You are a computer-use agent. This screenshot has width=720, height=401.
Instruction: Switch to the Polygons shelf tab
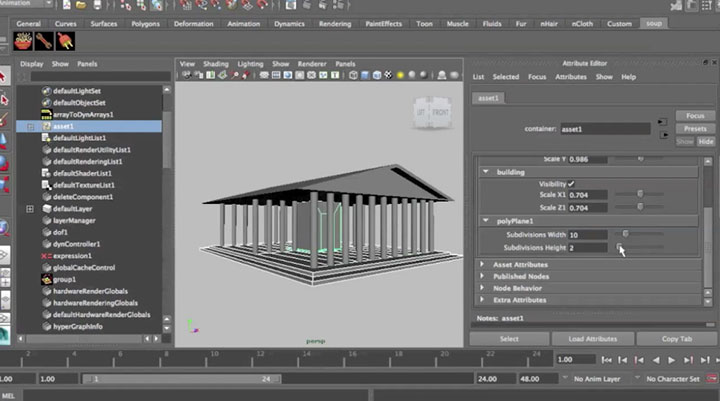tap(146, 24)
